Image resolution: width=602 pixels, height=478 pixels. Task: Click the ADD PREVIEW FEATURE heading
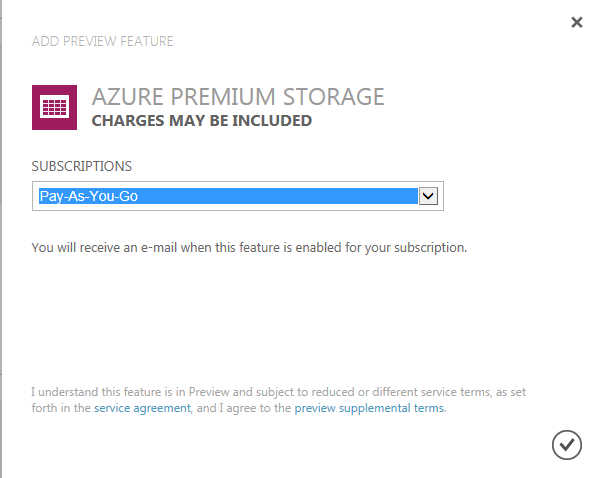pos(103,41)
